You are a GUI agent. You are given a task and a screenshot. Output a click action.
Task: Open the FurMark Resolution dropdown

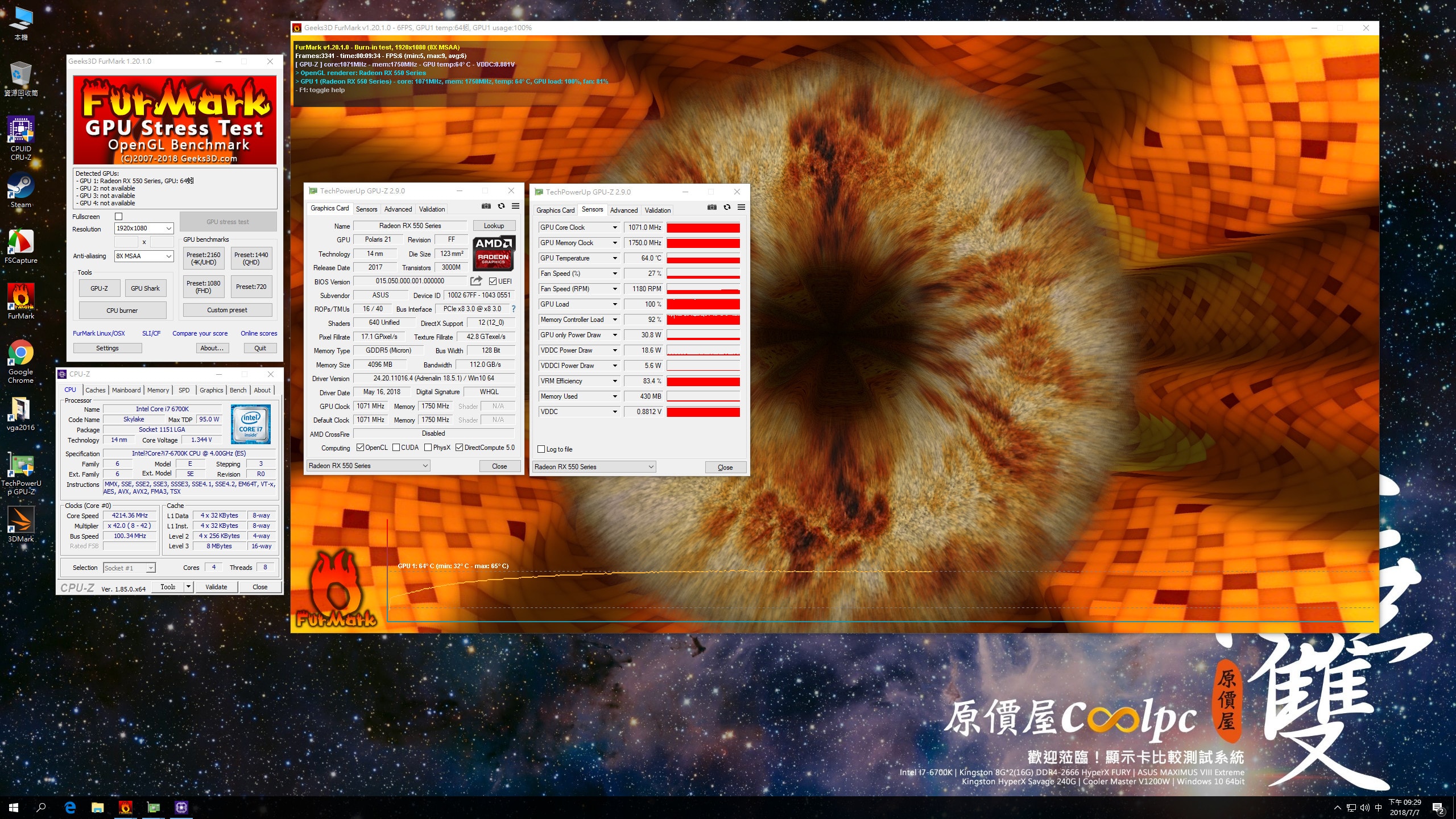144,228
